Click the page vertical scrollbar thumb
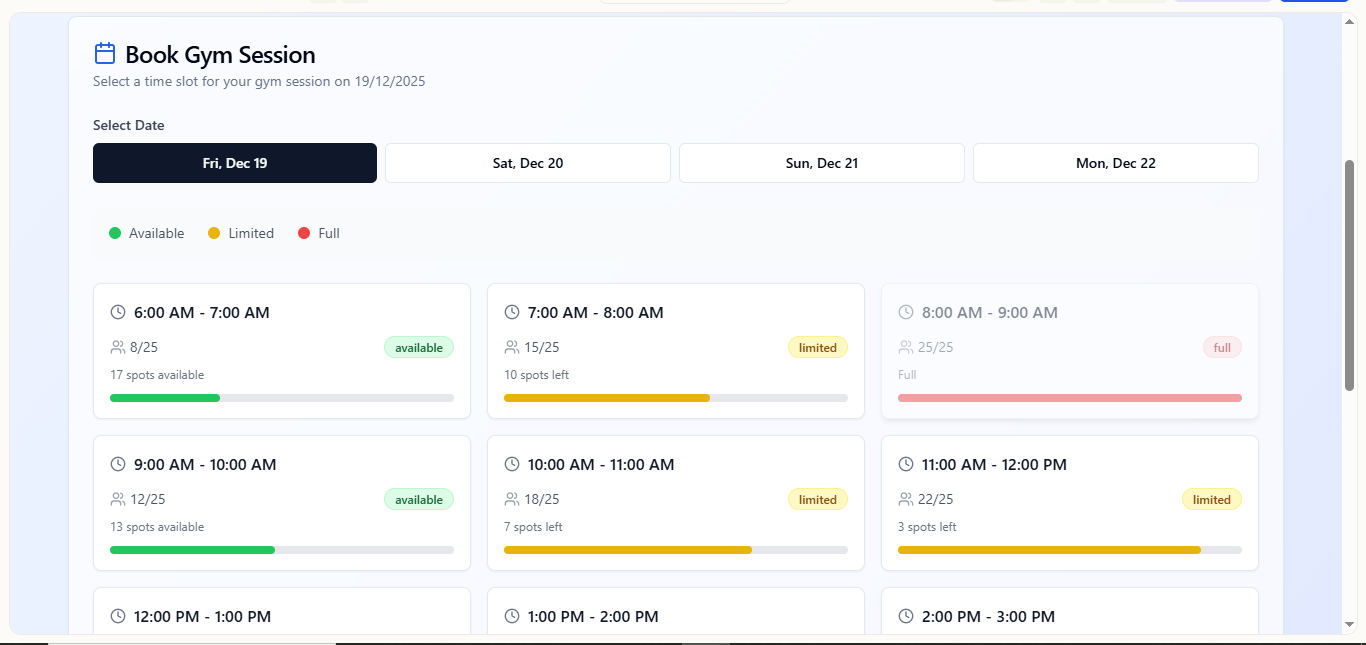 [x=1349, y=275]
